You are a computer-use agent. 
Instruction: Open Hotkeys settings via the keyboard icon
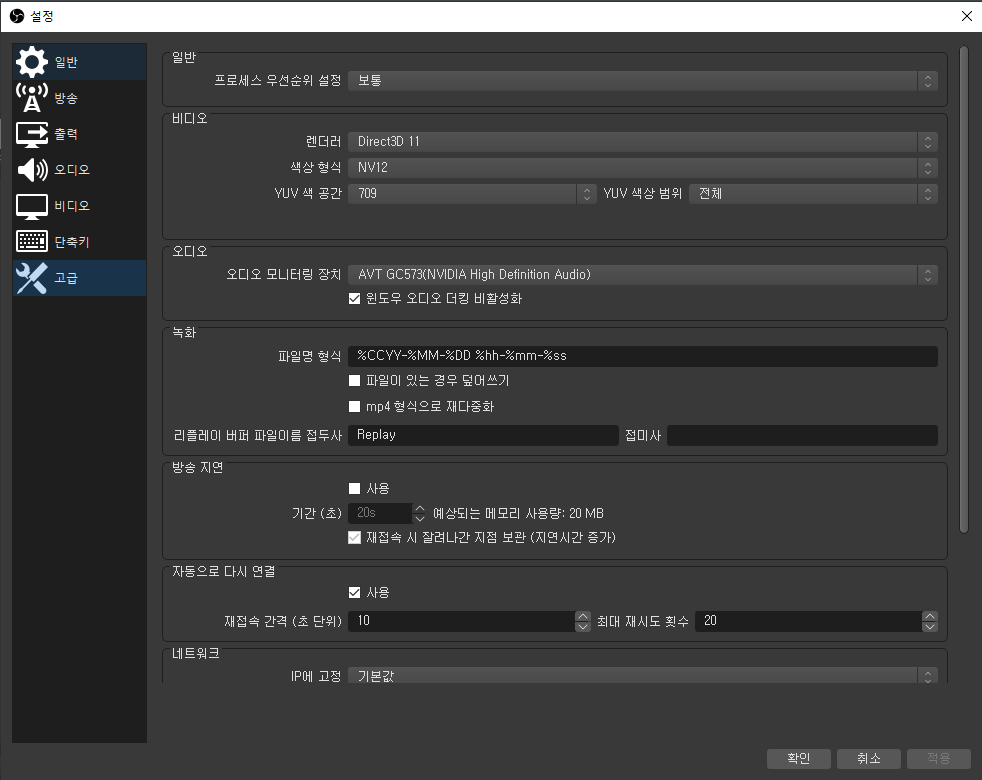pyautogui.click(x=31, y=241)
